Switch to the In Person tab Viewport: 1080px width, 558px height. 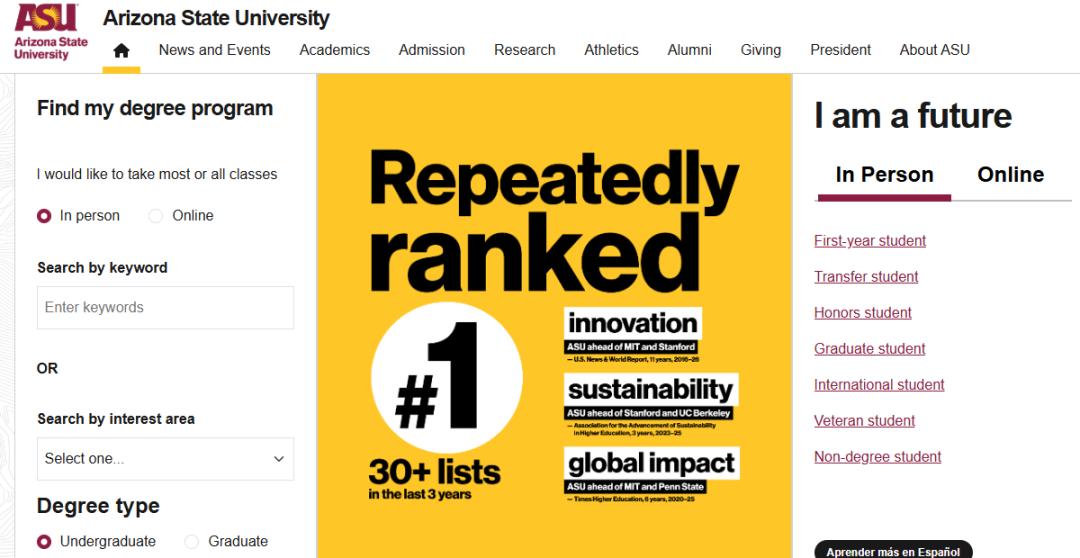[884, 175]
